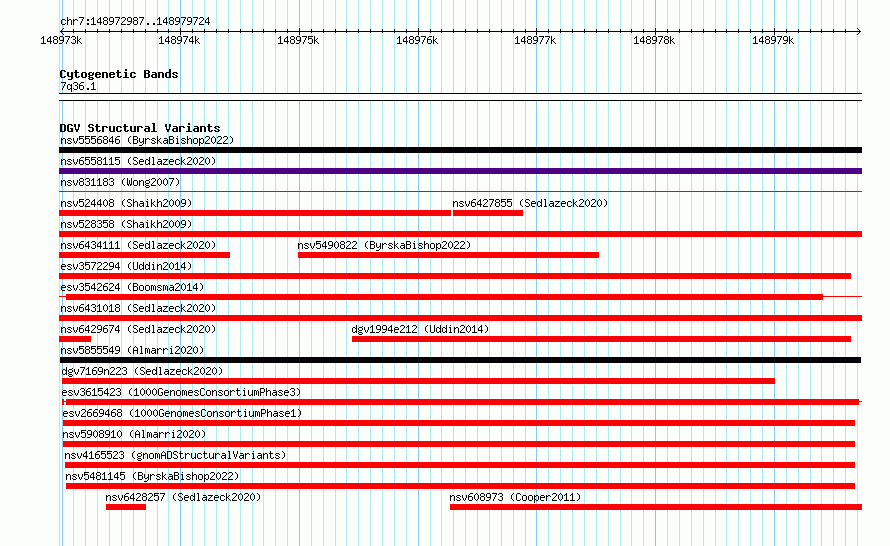Open the nsv5490822 (ByrskaBishop2022) label
This screenshot has height=546, width=890.
384,245
